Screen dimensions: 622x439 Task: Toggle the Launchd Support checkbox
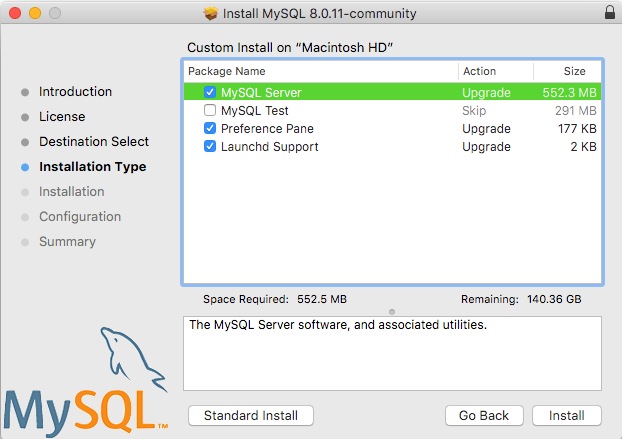point(210,147)
